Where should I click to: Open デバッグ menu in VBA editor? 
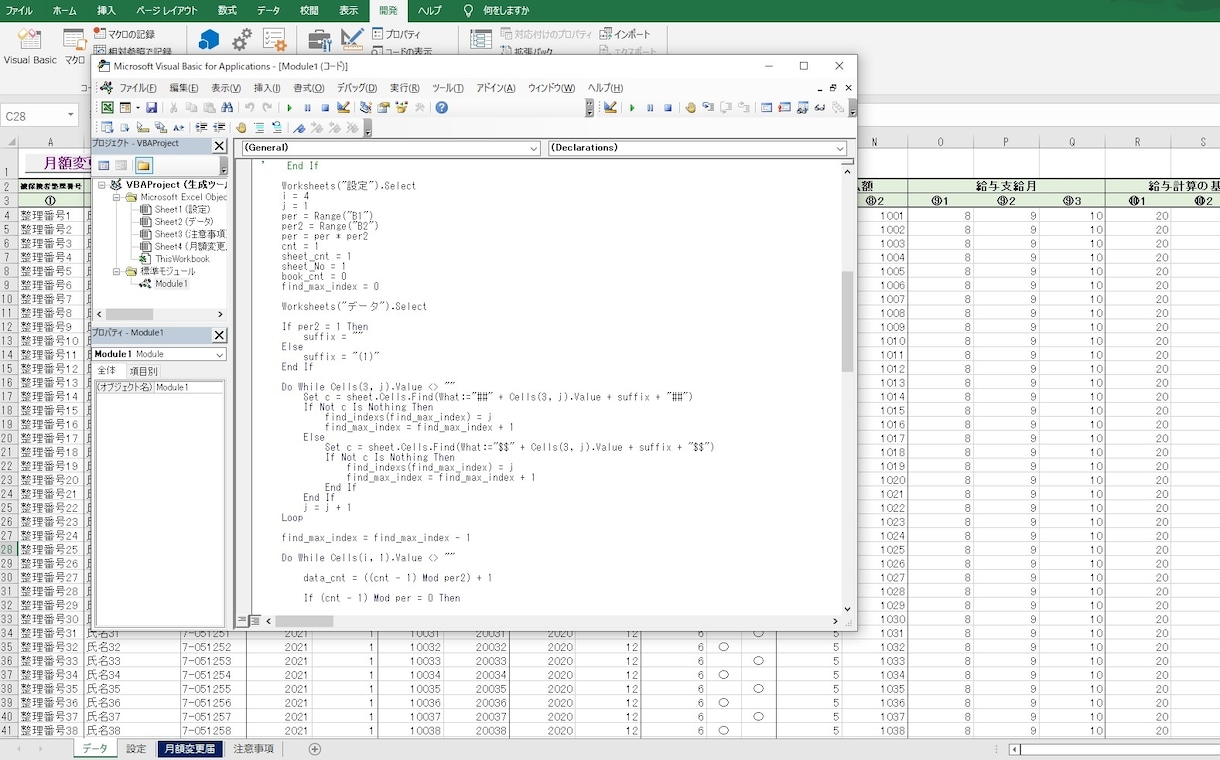[357, 88]
